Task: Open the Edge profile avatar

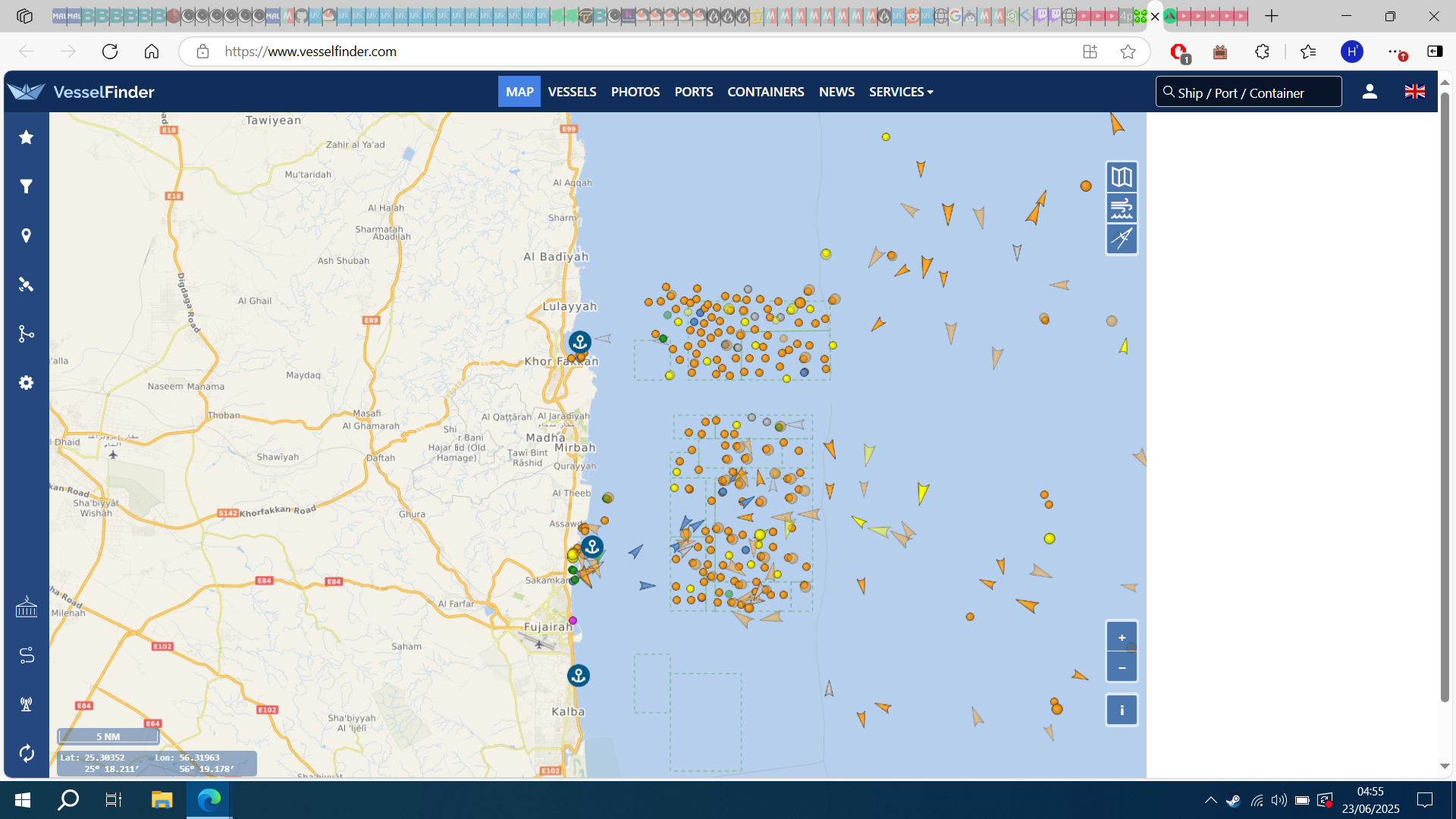Action: (x=1352, y=52)
